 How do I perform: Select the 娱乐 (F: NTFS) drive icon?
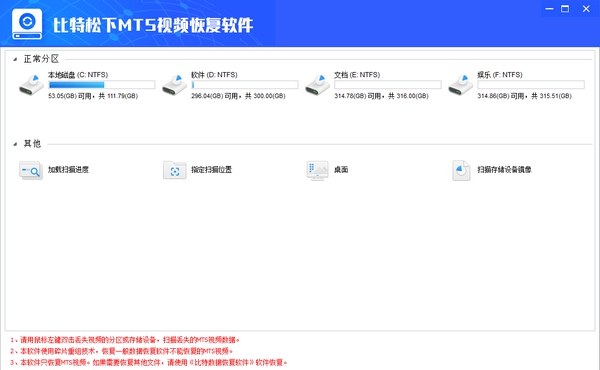[461, 85]
